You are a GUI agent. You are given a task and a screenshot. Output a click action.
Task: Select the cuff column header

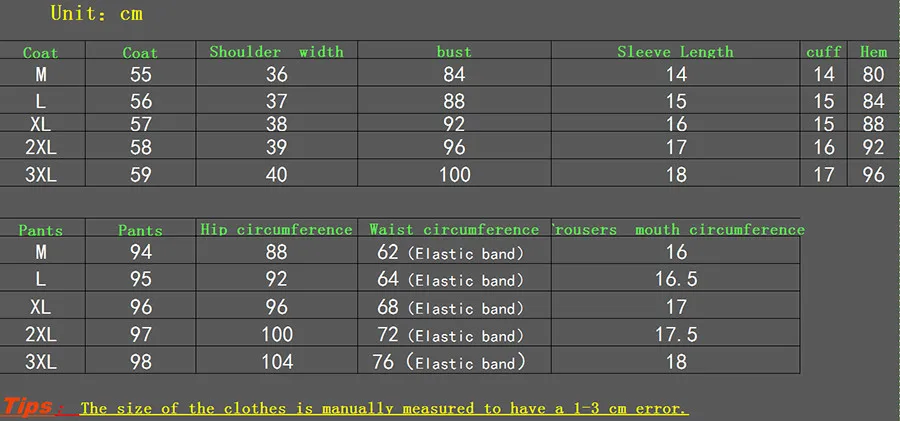(824, 52)
